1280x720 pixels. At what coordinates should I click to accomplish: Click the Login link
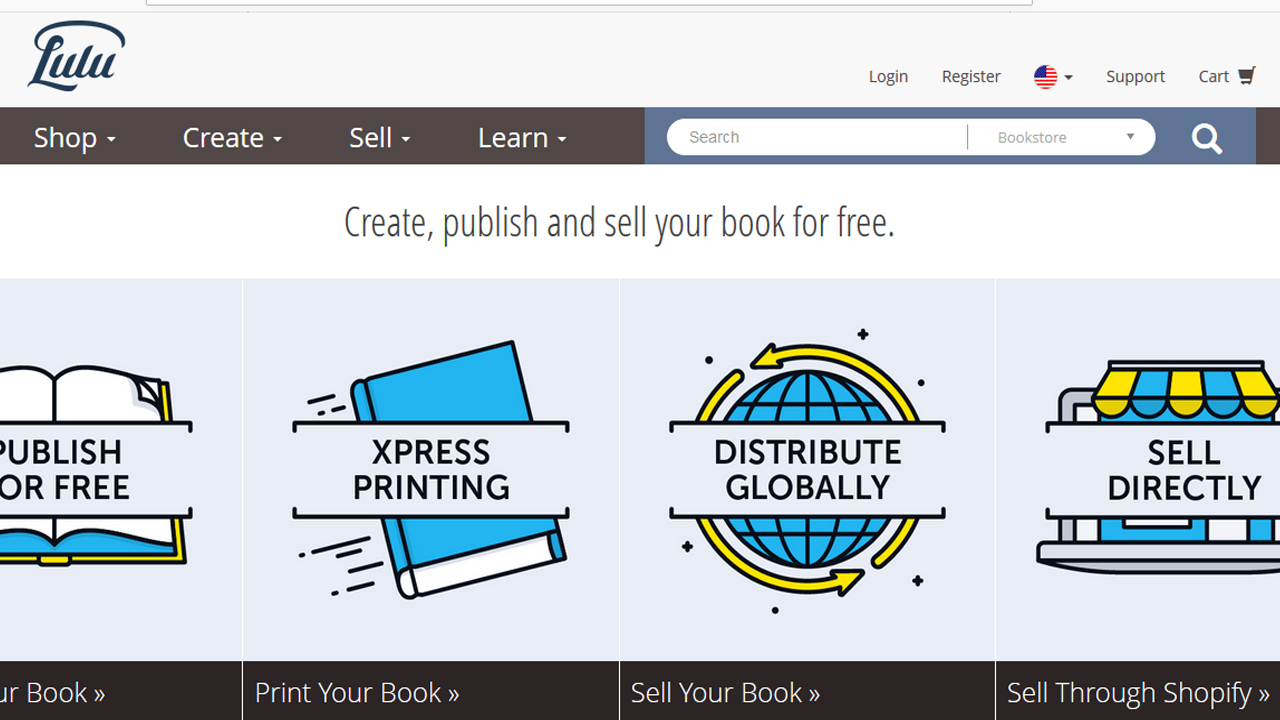tap(888, 76)
